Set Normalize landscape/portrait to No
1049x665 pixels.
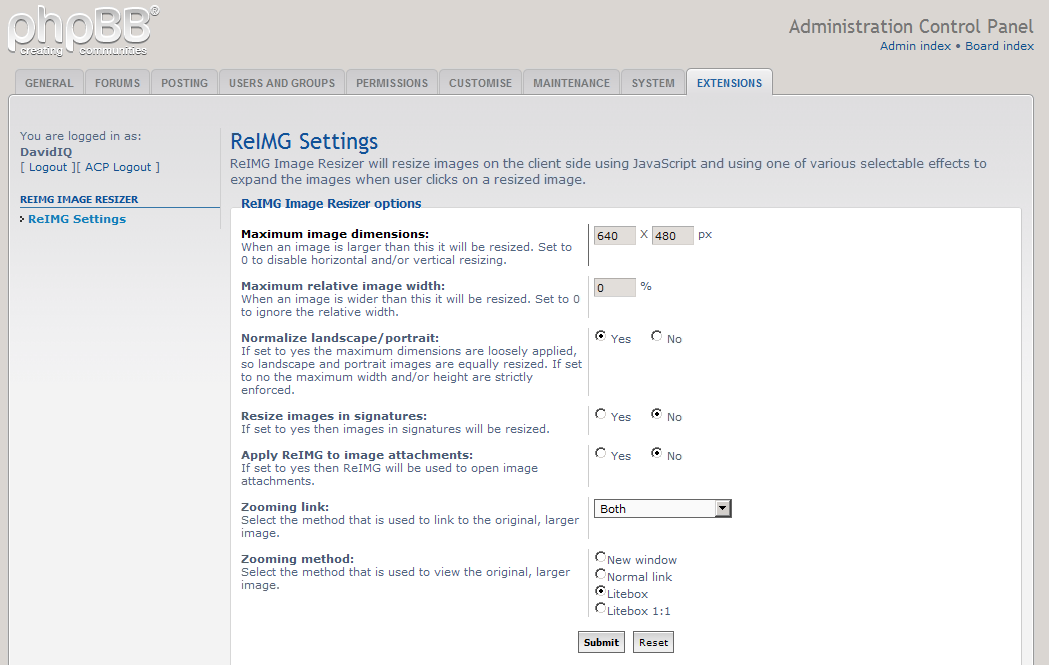tap(656, 336)
